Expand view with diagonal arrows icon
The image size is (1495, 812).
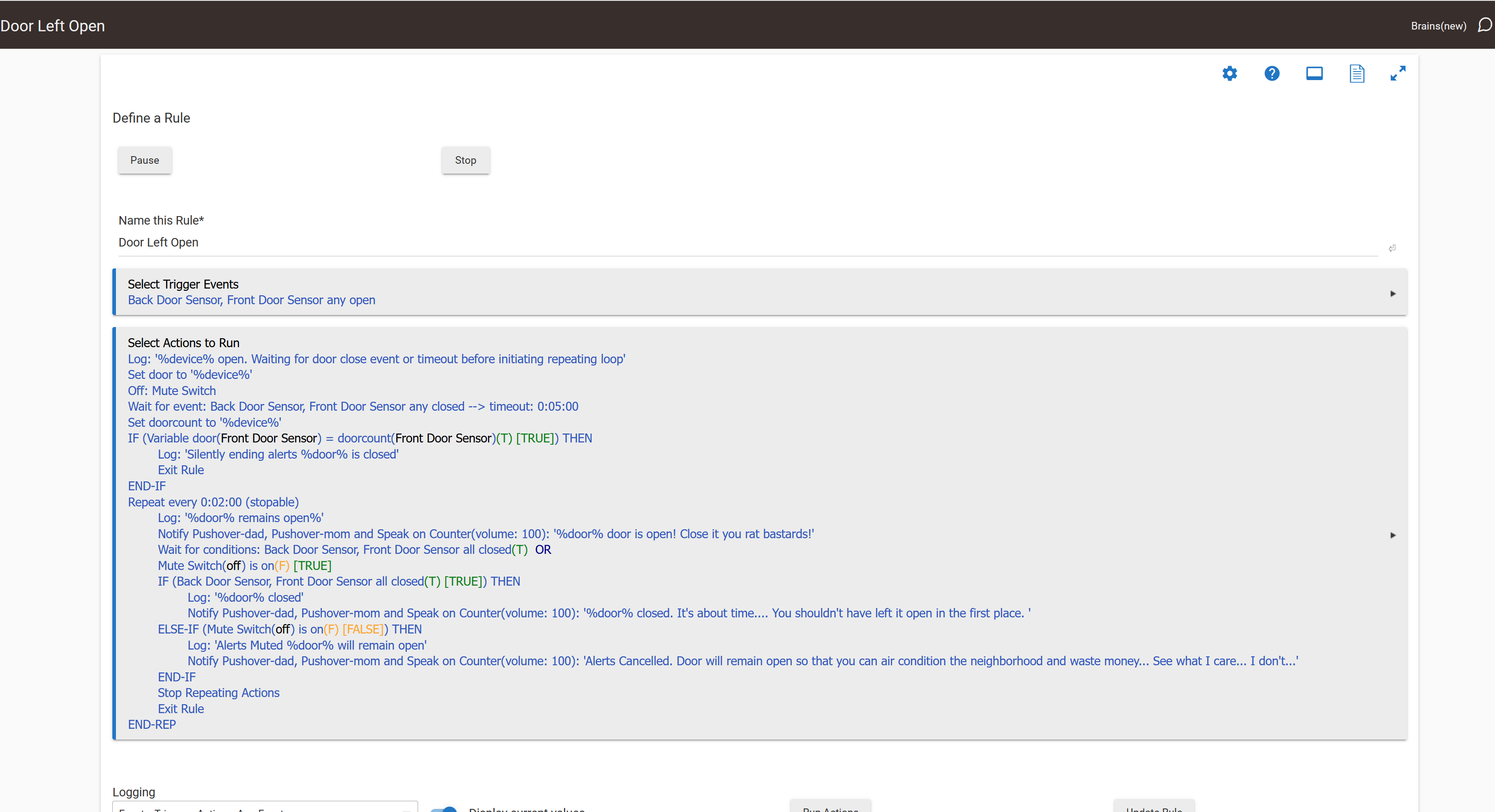pos(1397,73)
